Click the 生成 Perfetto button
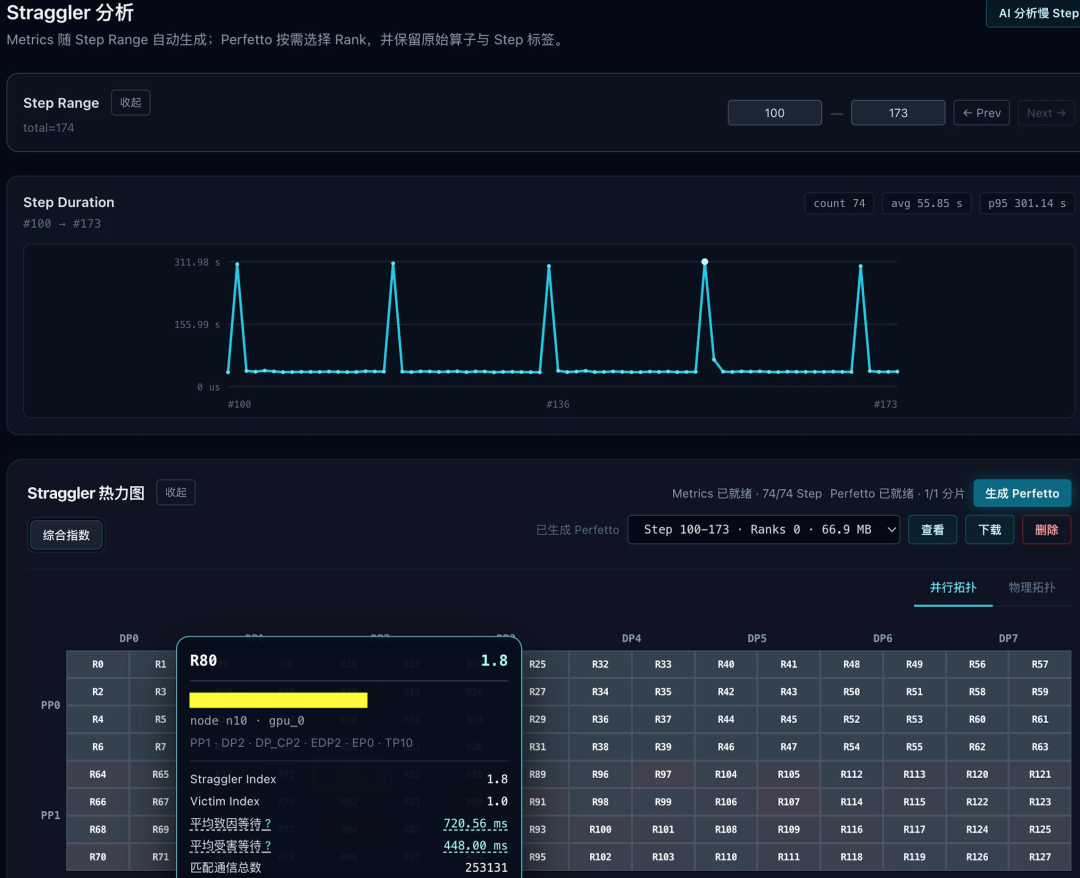 (1022, 493)
